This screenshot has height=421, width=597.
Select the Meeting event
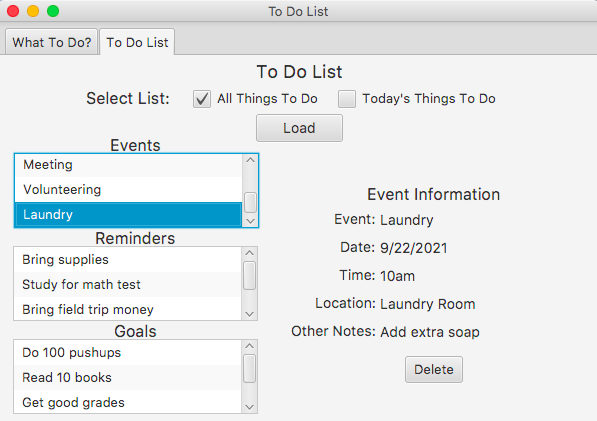pyautogui.click(x=128, y=165)
